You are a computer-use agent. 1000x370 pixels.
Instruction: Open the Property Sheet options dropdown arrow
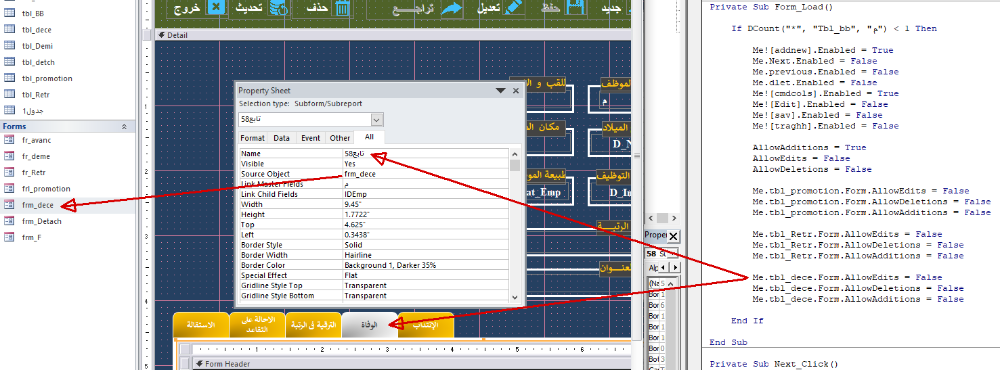501,91
